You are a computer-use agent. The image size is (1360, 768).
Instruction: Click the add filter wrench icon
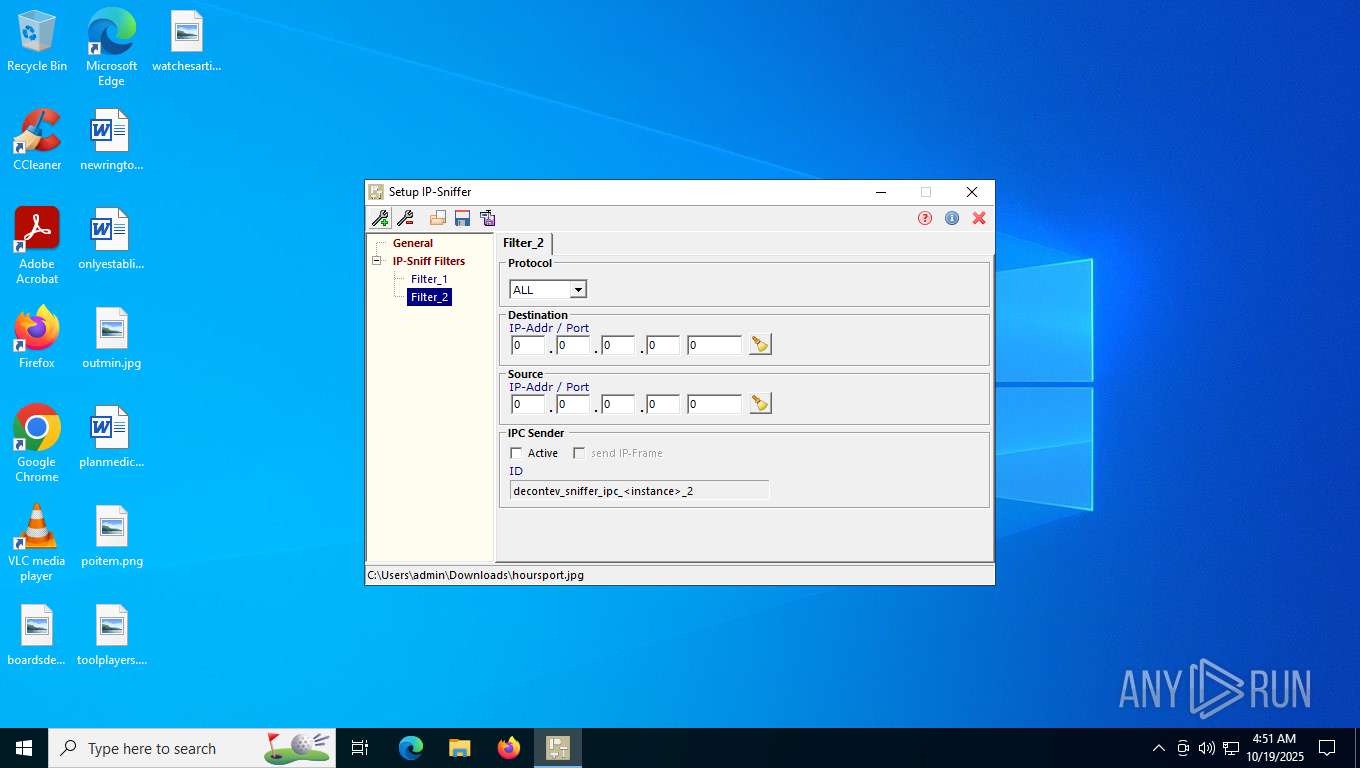point(380,218)
